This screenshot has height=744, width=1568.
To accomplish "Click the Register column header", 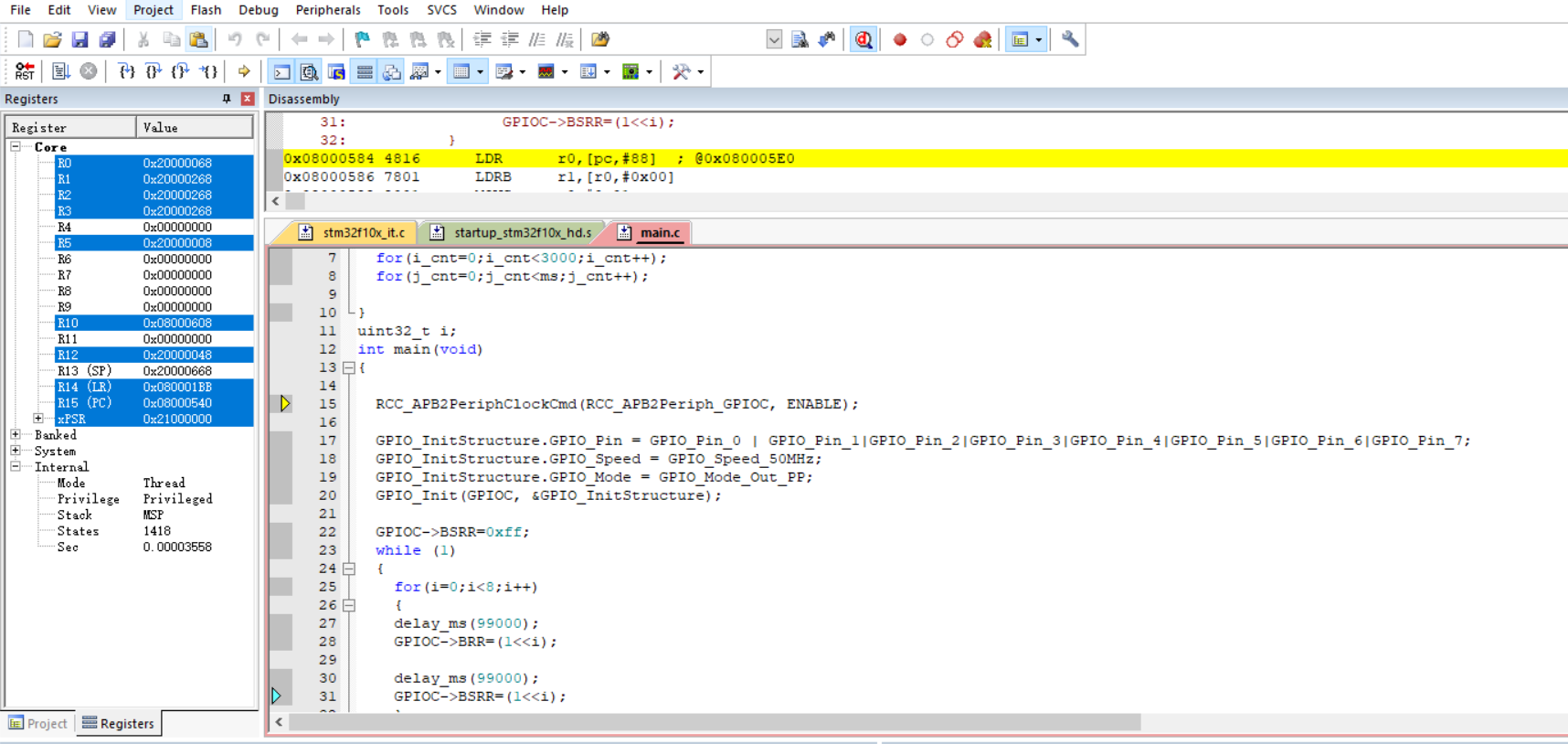I will click(71, 127).
